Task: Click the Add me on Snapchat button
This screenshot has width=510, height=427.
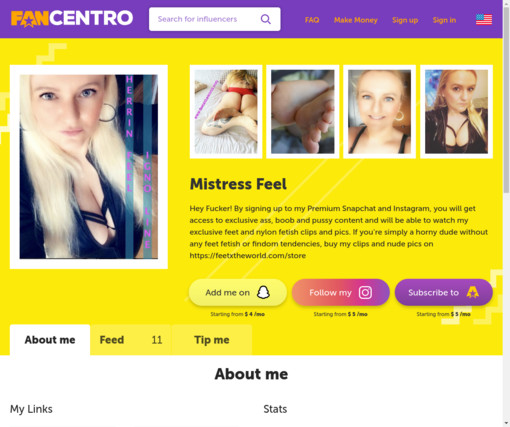Action: click(x=238, y=292)
